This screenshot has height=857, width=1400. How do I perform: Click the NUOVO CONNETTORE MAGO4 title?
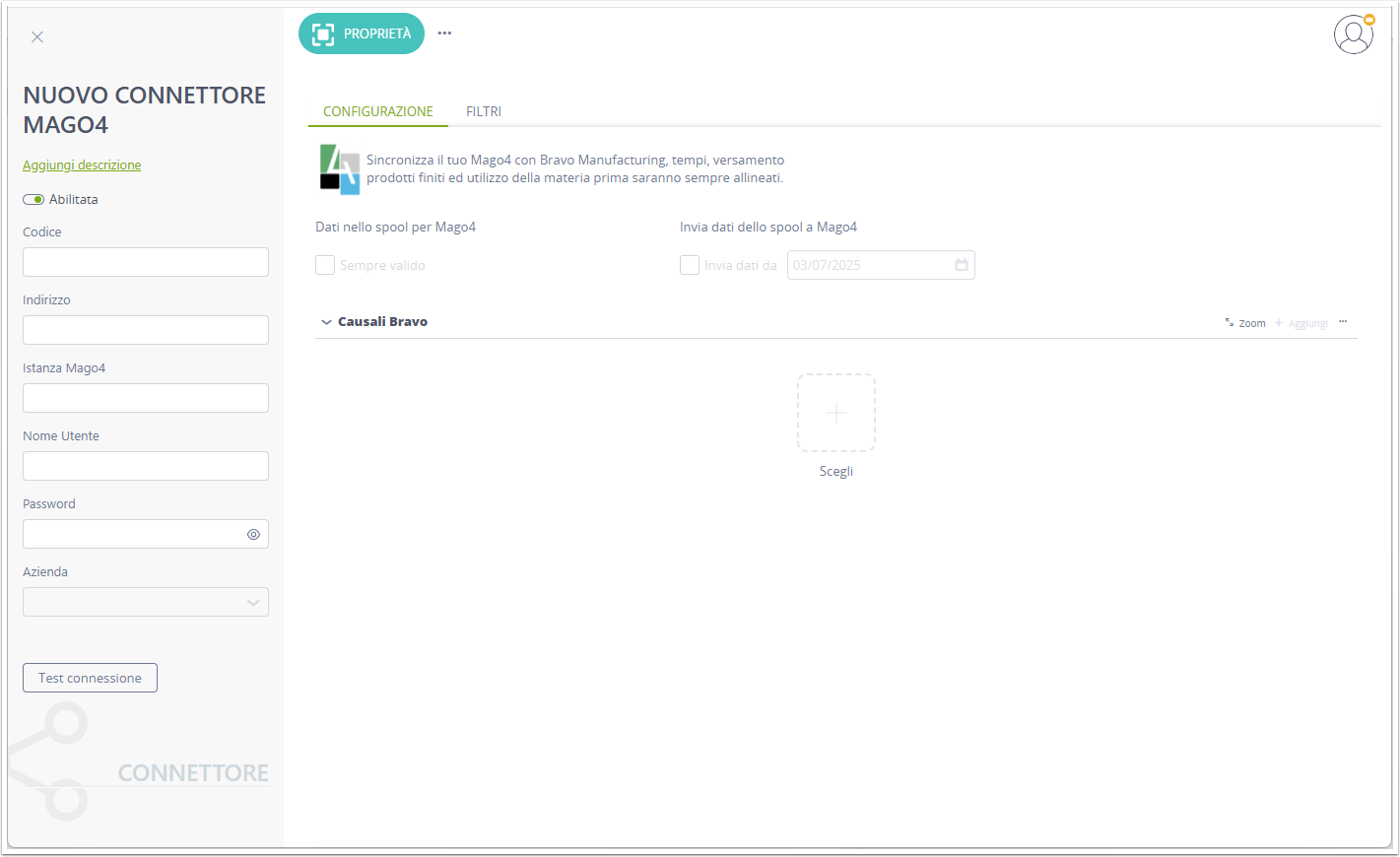click(145, 109)
